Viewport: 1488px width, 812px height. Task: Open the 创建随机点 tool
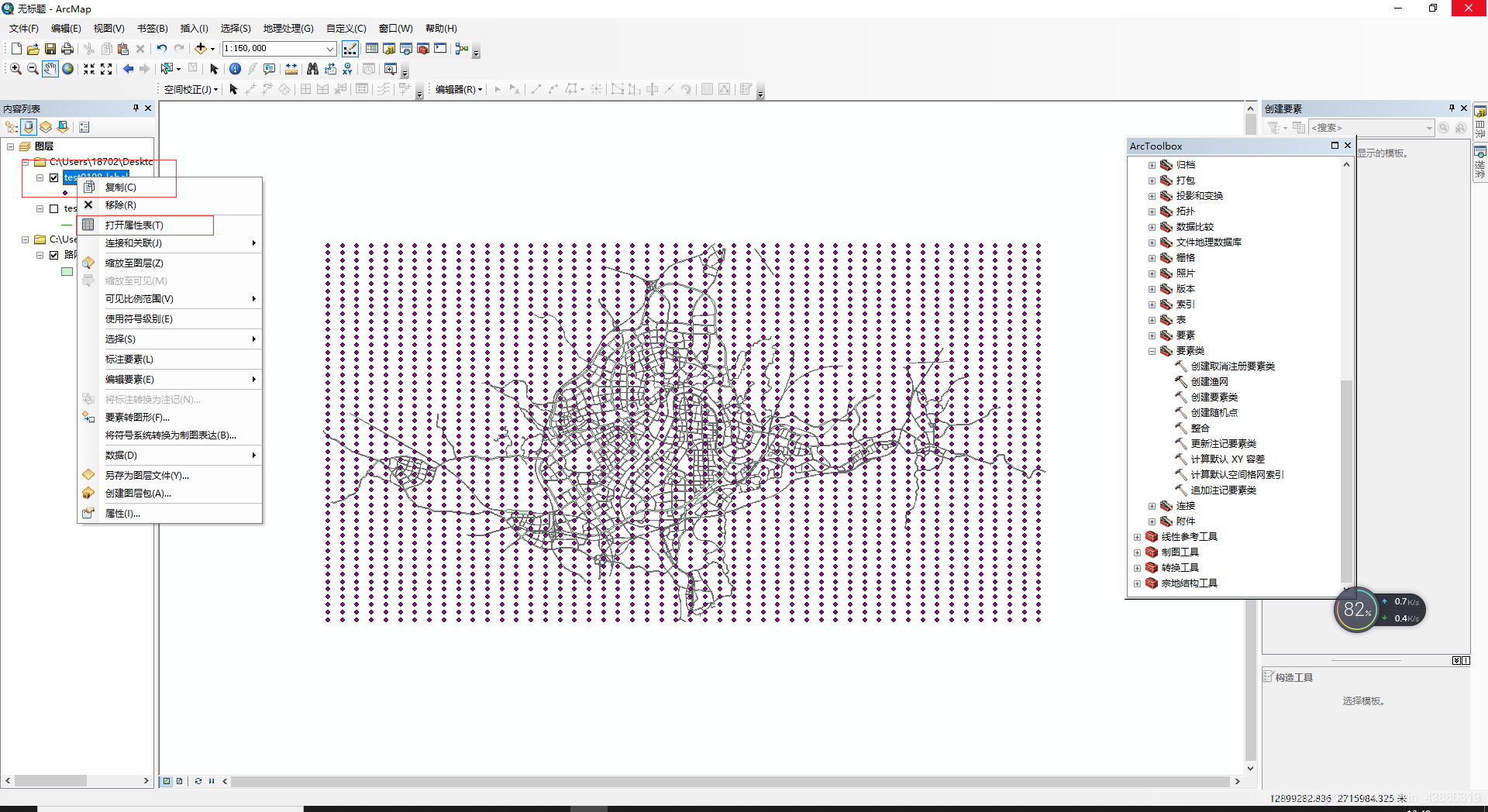(x=1214, y=413)
